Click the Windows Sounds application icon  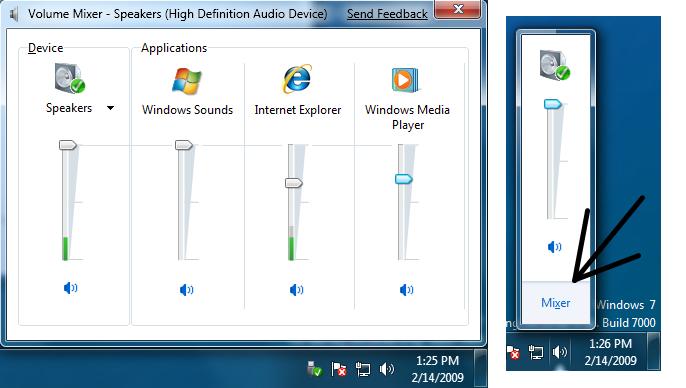tap(187, 81)
